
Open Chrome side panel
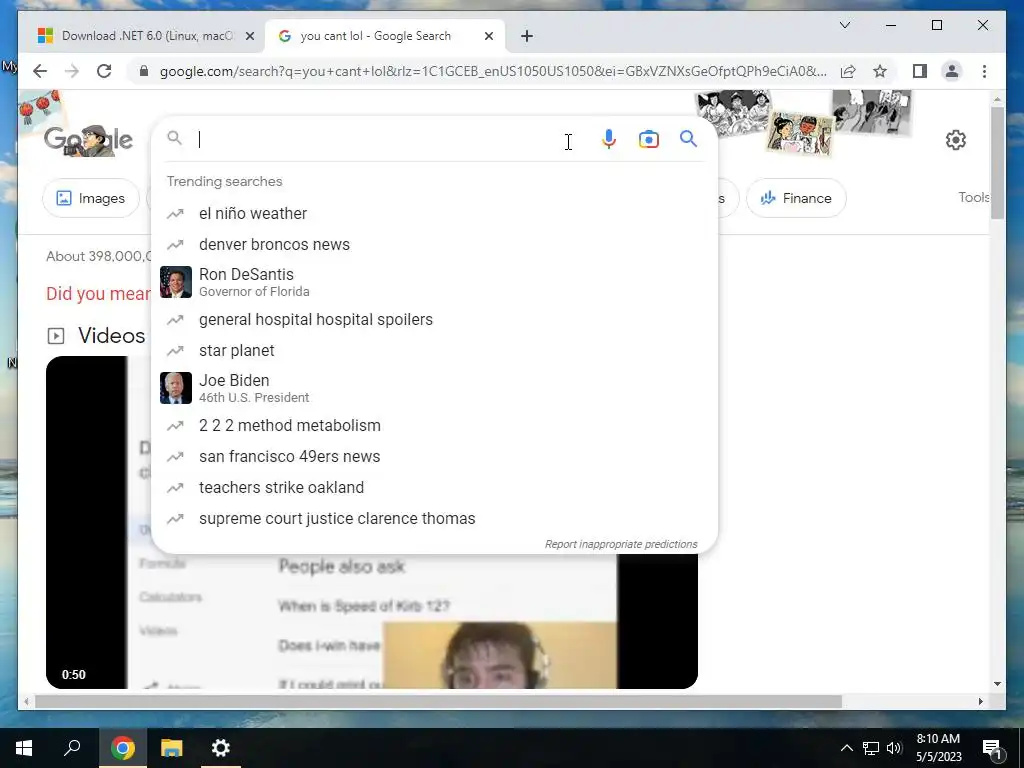(920, 71)
